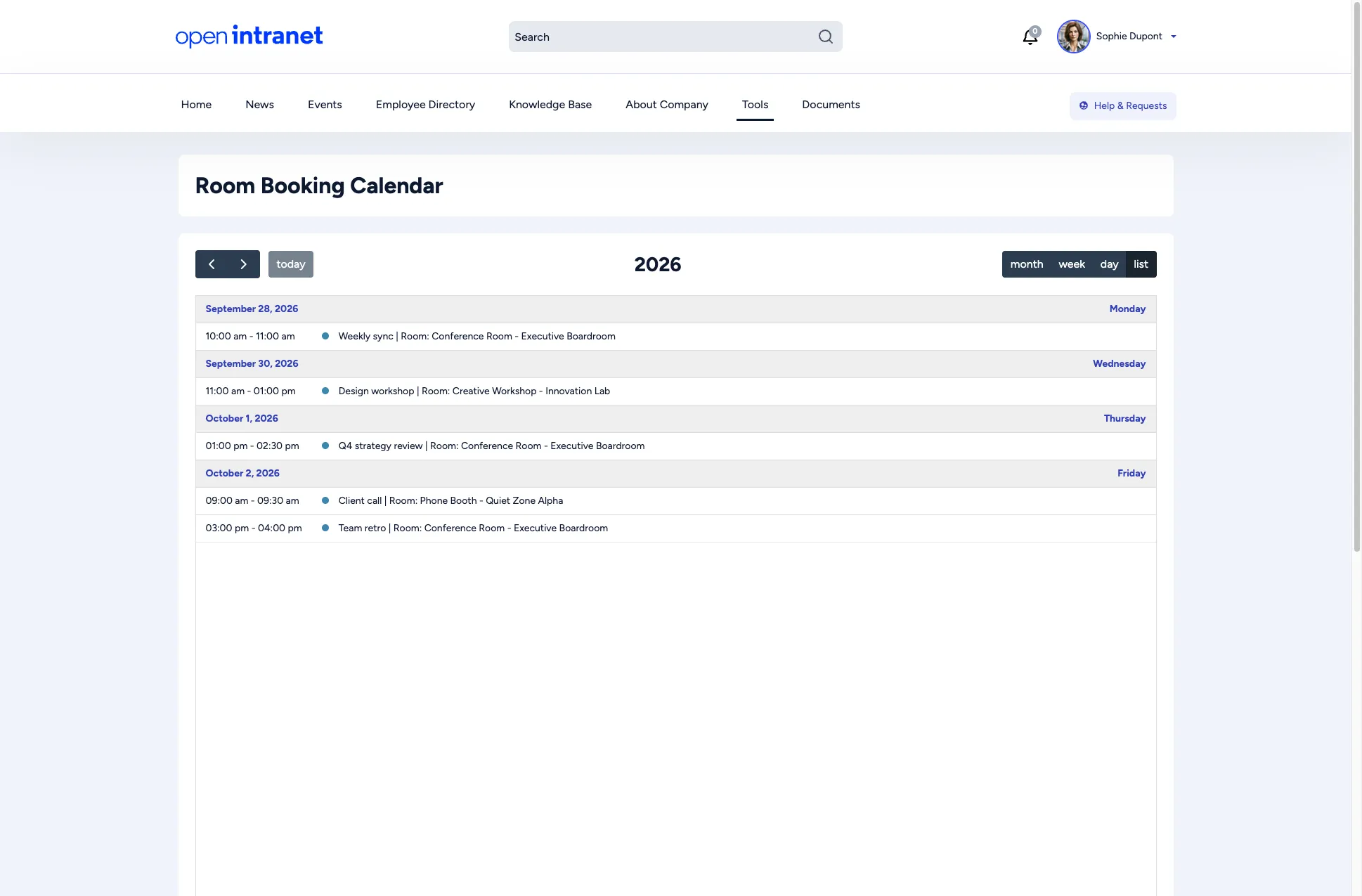Click the Sophie Dupont username text

click(x=1129, y=37)
